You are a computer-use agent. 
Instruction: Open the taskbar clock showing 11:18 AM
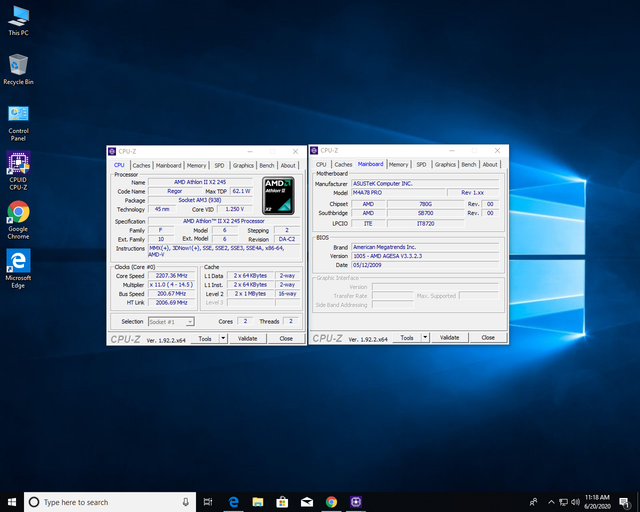597,502
